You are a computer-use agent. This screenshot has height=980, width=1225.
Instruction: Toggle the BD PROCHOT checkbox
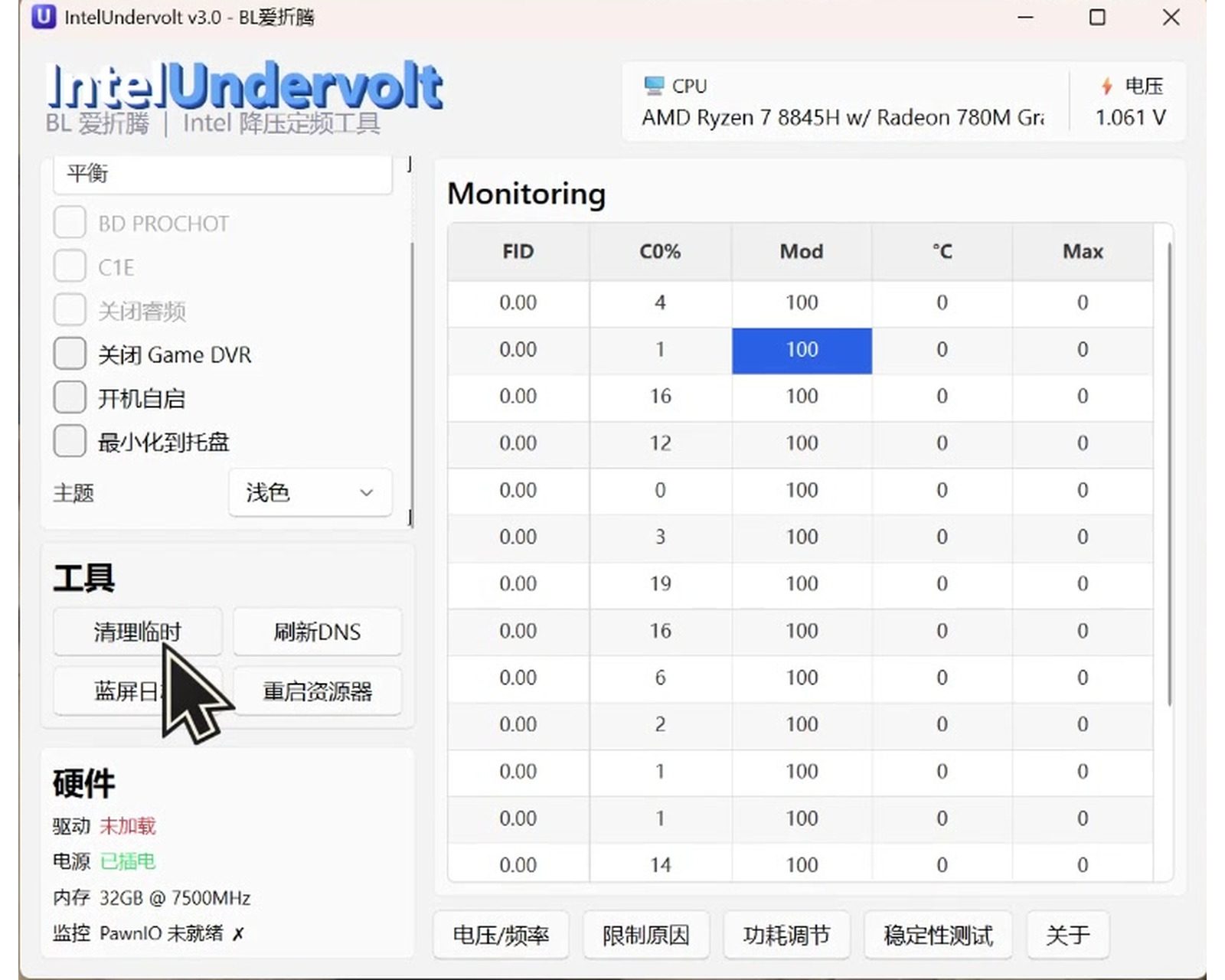[70, 223]
